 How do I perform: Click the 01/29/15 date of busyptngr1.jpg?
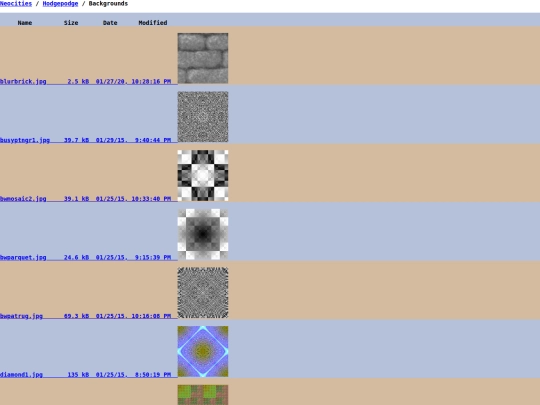[x=111, y=140]
